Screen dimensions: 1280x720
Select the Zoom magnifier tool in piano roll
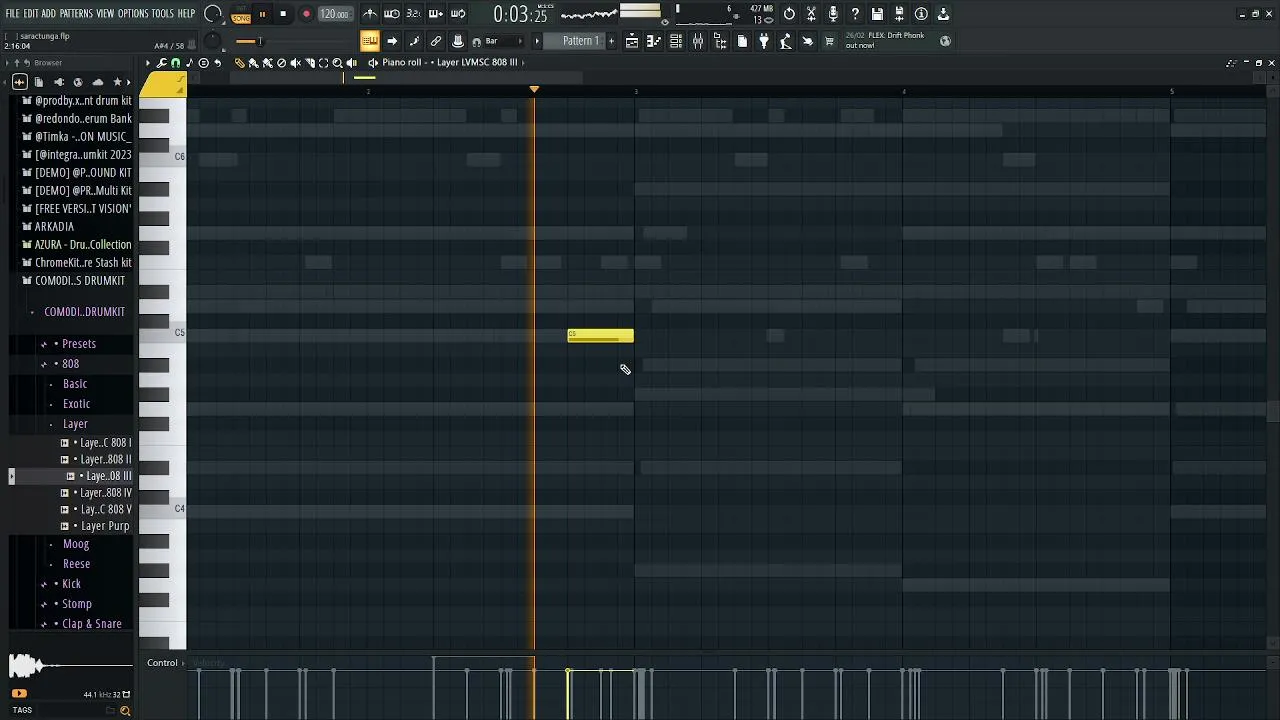337,63
